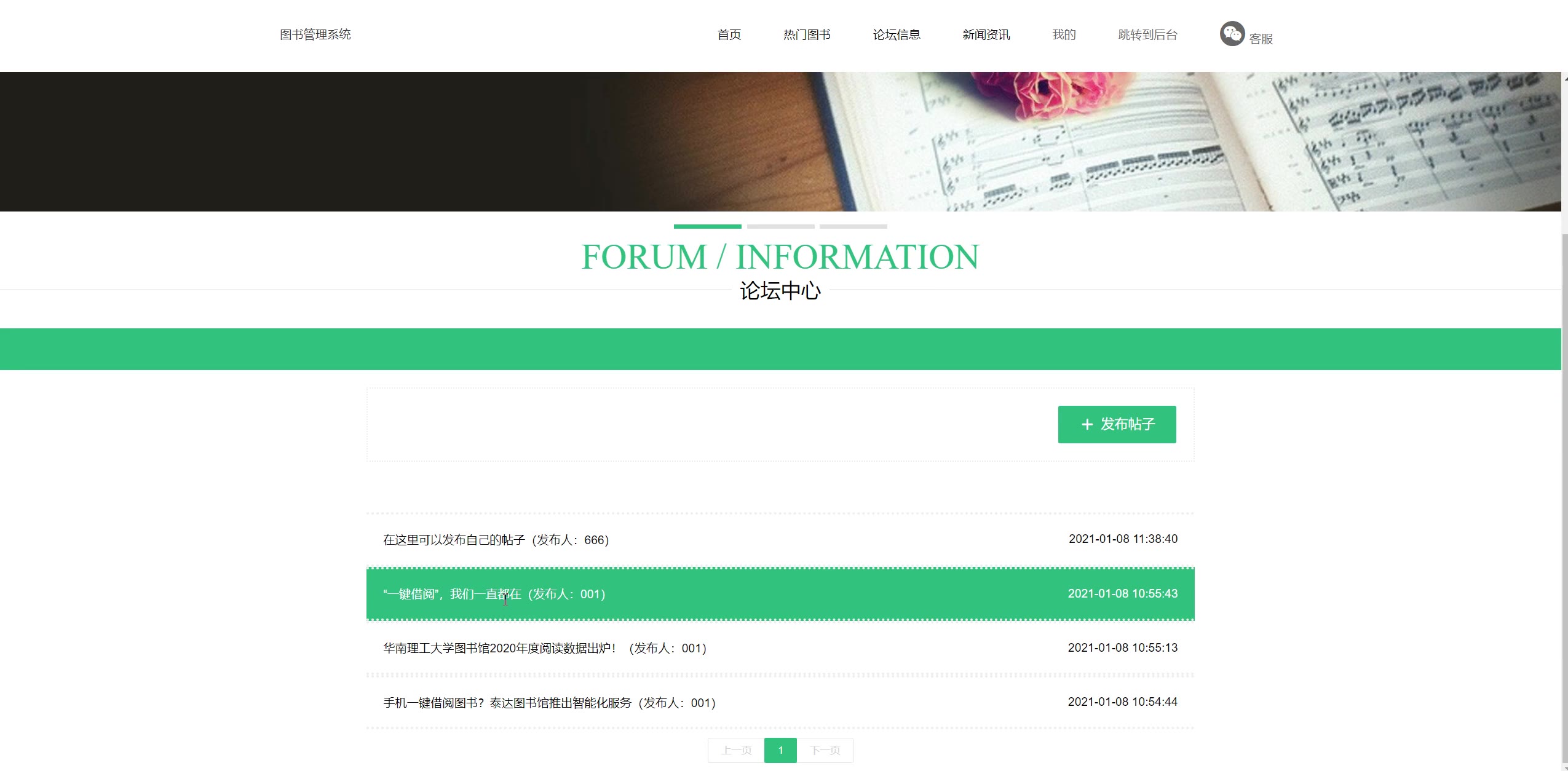The image size is (1568, 771).
Task: Open post 手机一键借阅图书？泰达图书馆推出智能化服务
Action: 549,703
